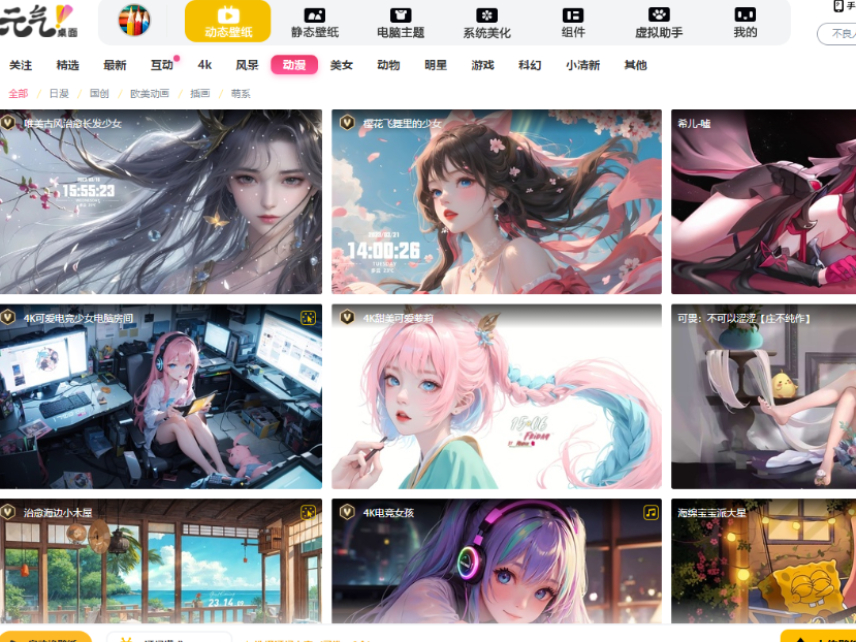This screenshot has height=642, width=856.
Task: Click VIP badge on 唯美古风治愈长发少女
Action: point(8,123)
